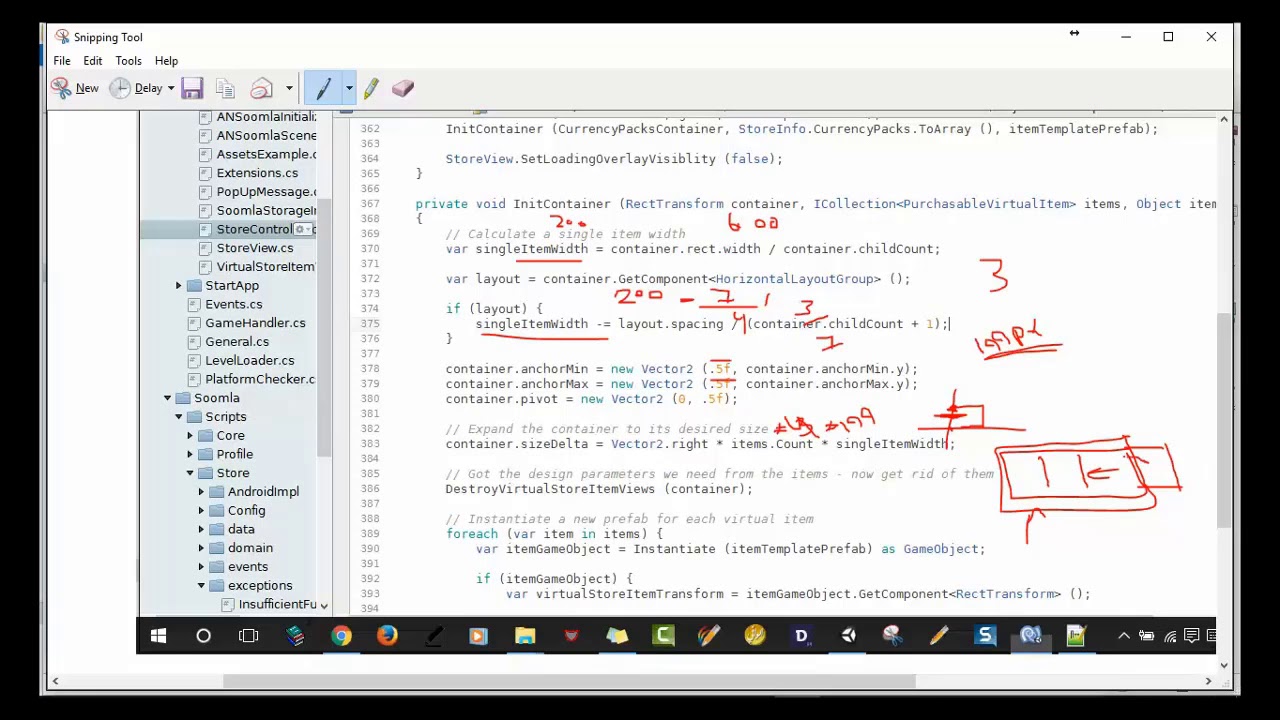This screenshot has width=1280, height=720.
Task: Expand the StartApp folder
Action: click(x=179, y=286)
